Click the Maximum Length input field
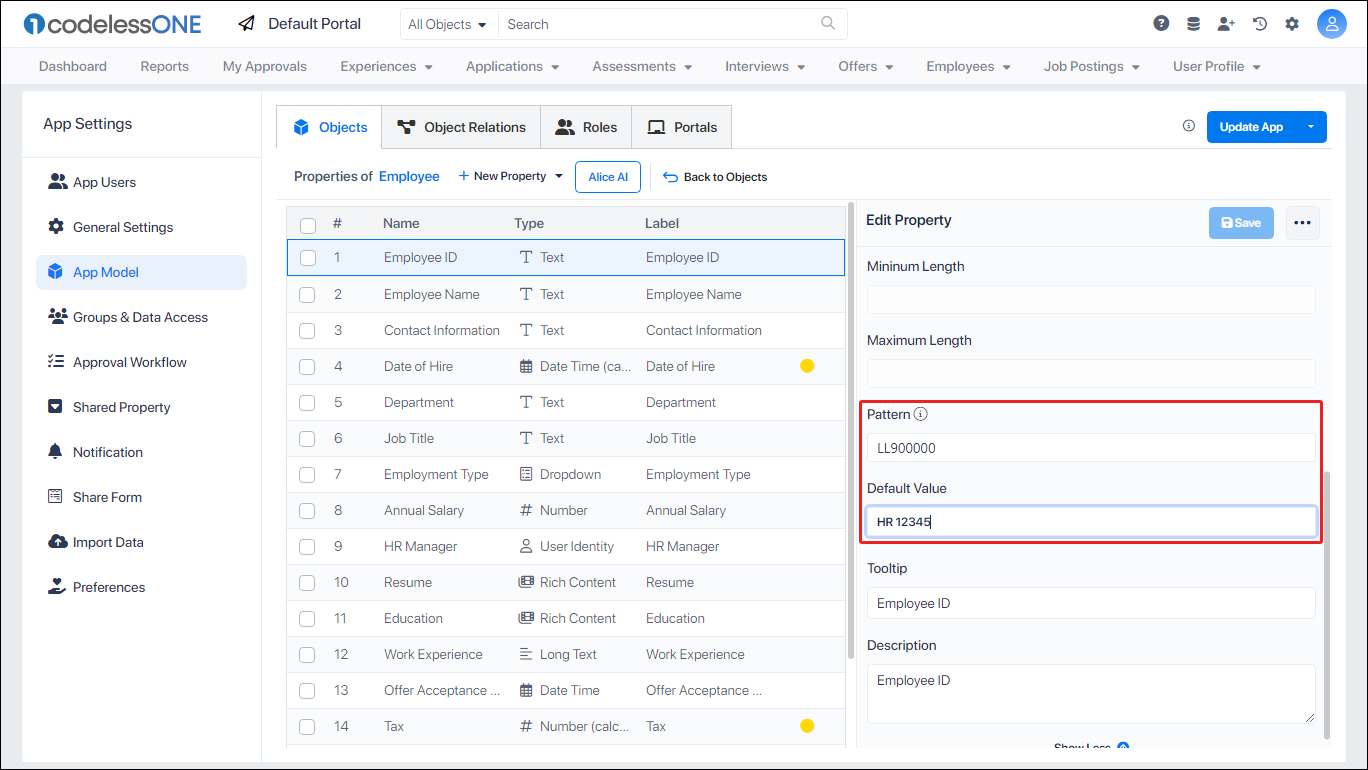Viewport: 1368px width, 770px height. (x=1090, y=373)
